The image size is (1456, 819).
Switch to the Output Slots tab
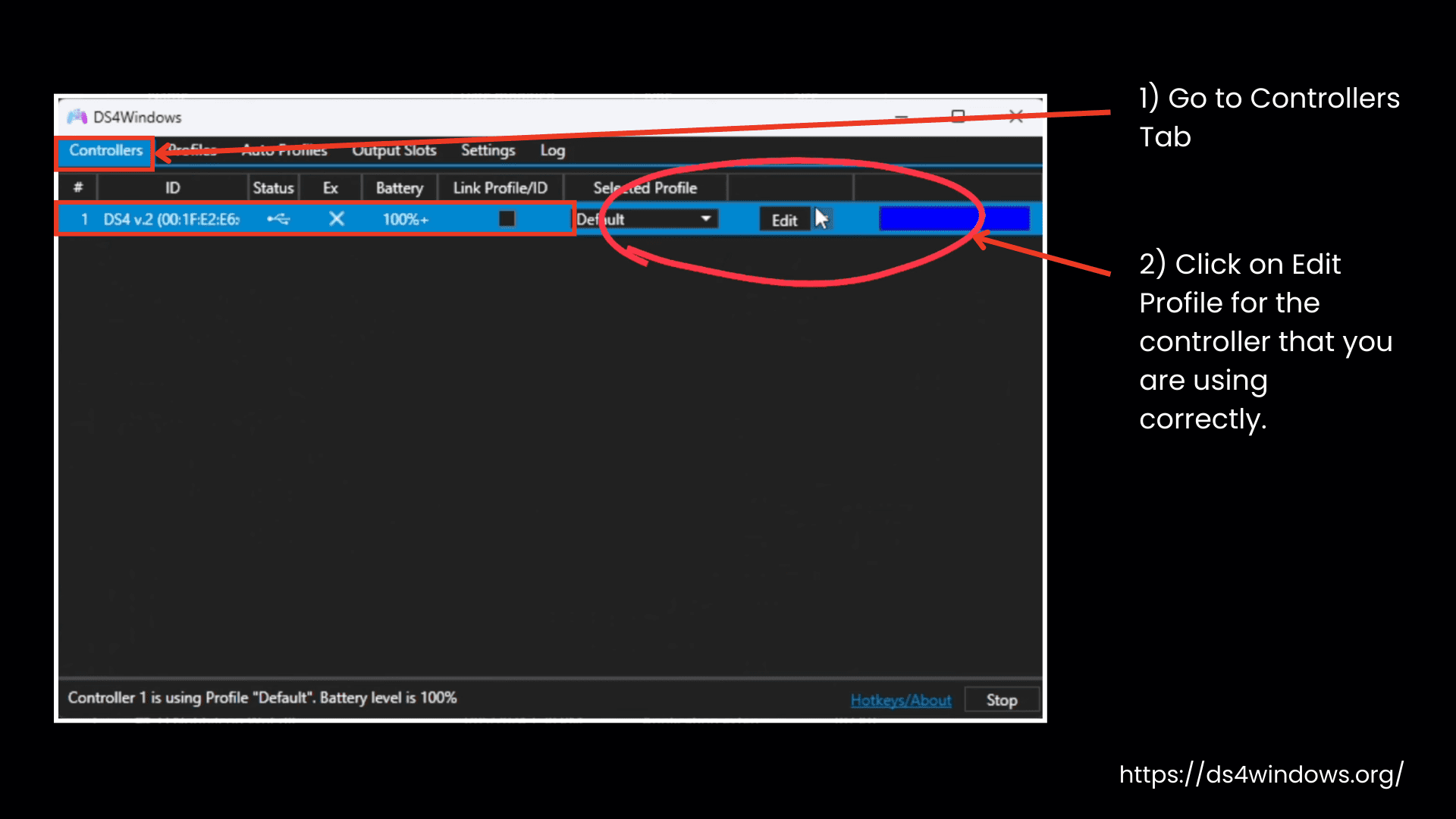pos(394,150)
